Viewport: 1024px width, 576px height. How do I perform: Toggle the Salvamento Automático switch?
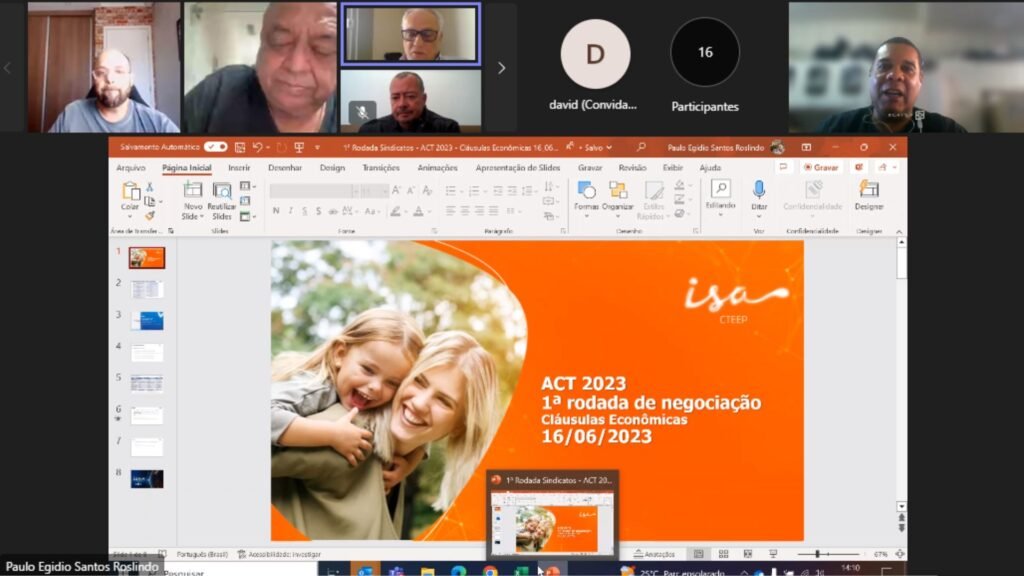point(215,147)
